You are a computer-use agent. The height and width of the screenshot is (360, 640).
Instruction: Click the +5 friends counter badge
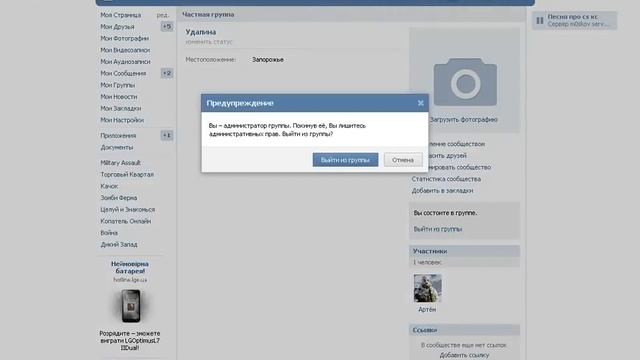pyautogui.click(x=167, y=27)
